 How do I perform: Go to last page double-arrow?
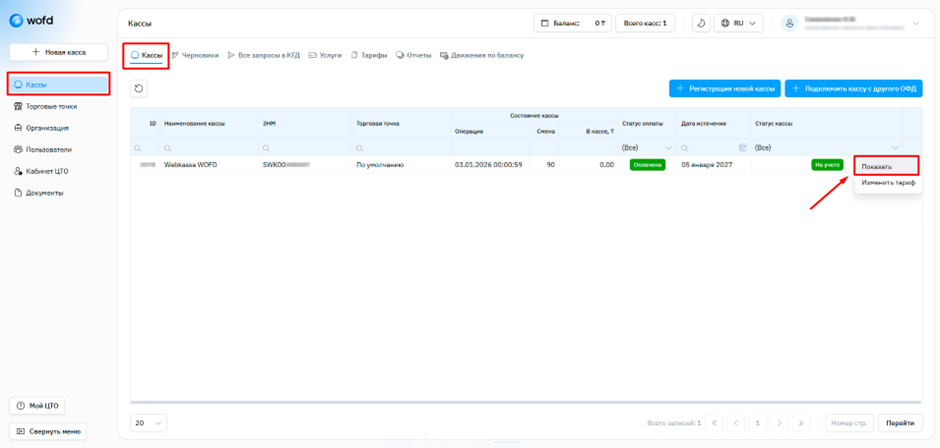[800, 423]
